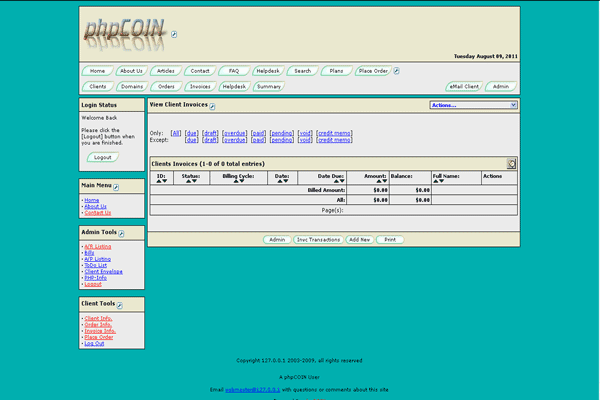Image resolution: width=600 pixels, height=400 pixels.
Task: Go to Articles in the navigation bar
Action: tap(165, 71)
